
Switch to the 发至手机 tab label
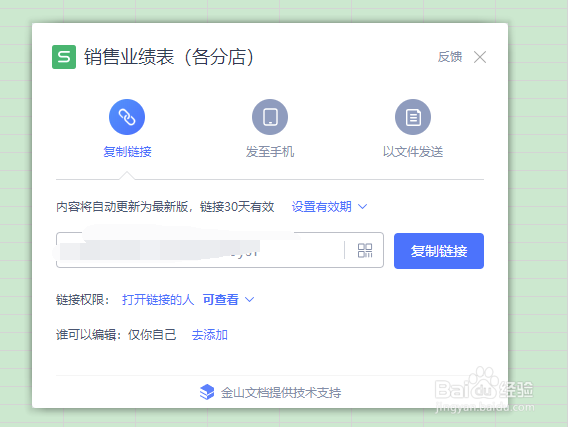(x=270, y=151)
